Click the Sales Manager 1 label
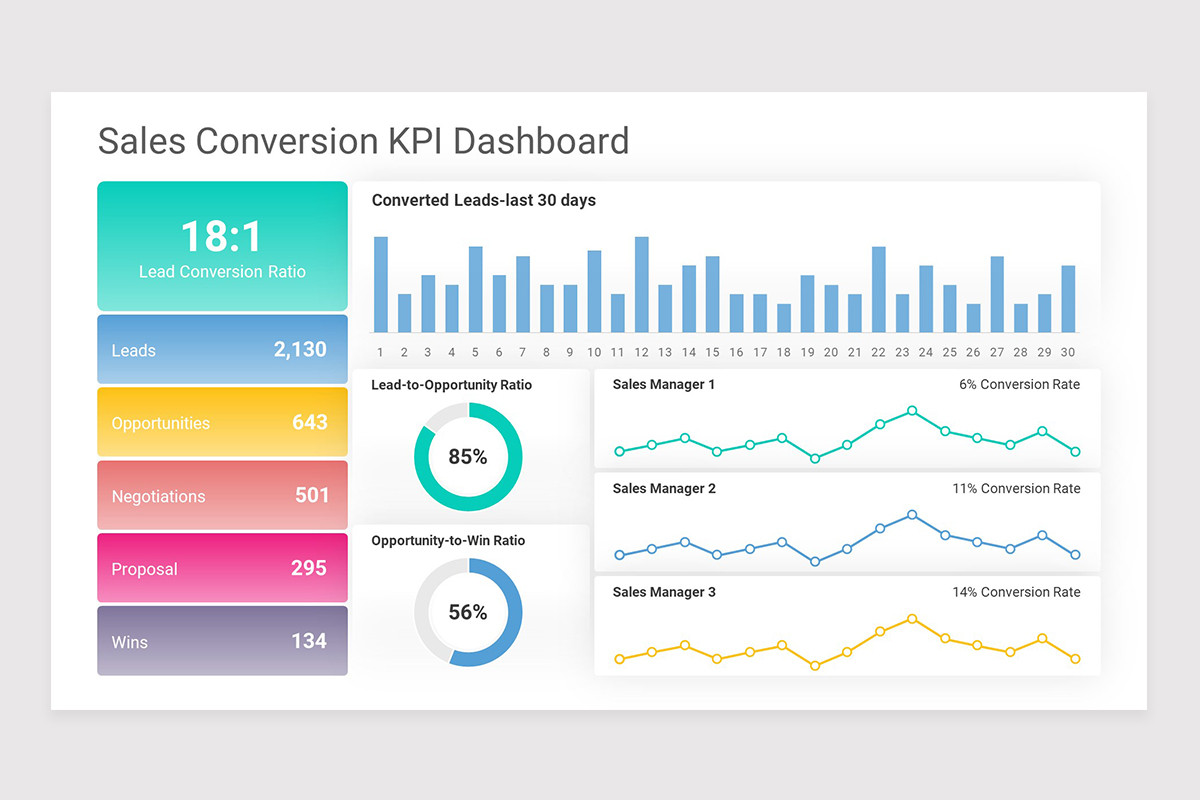Viewport: 1200px width, 800px height. coord(664,384)
